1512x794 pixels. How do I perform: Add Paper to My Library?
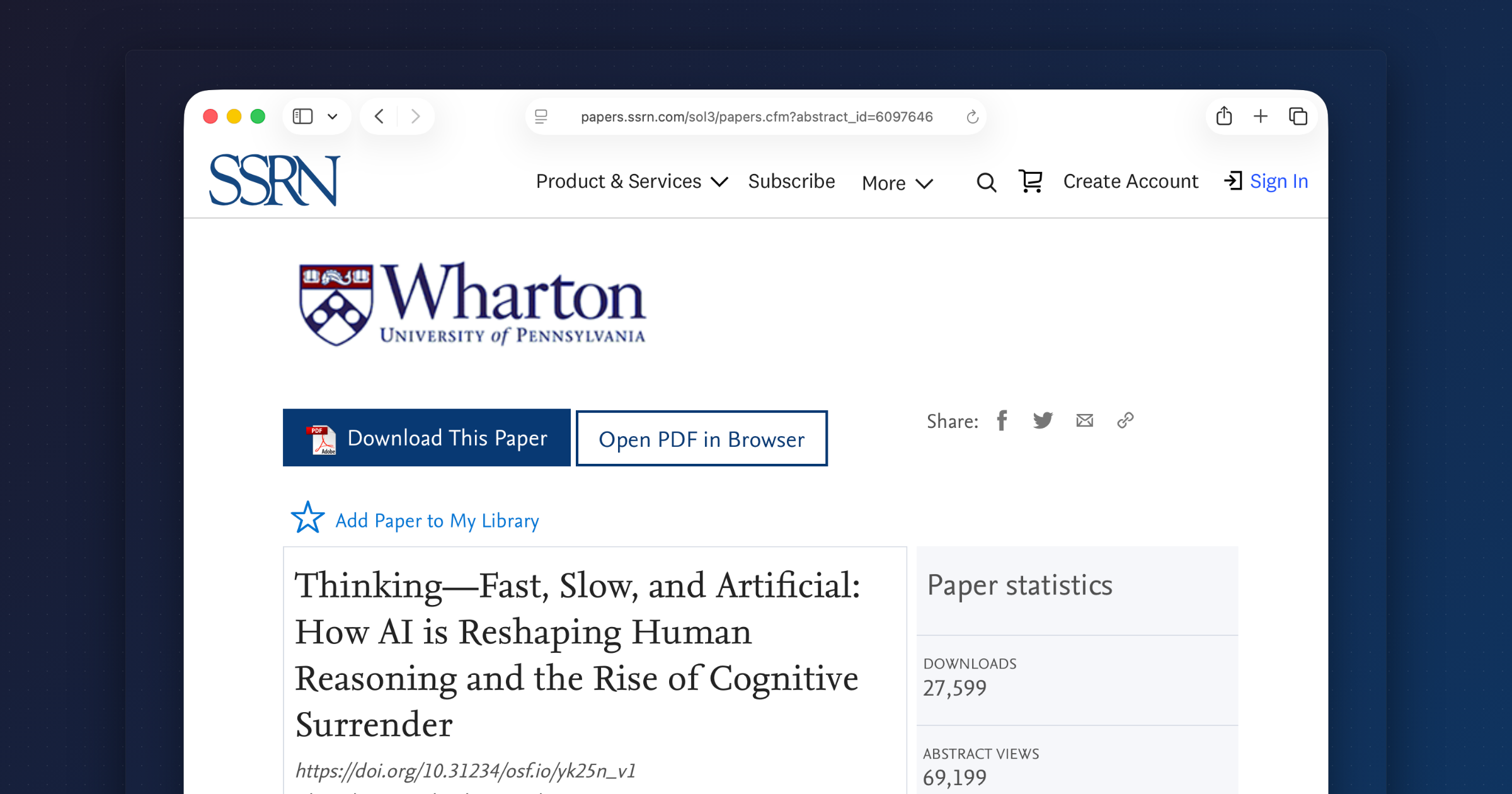437,520
